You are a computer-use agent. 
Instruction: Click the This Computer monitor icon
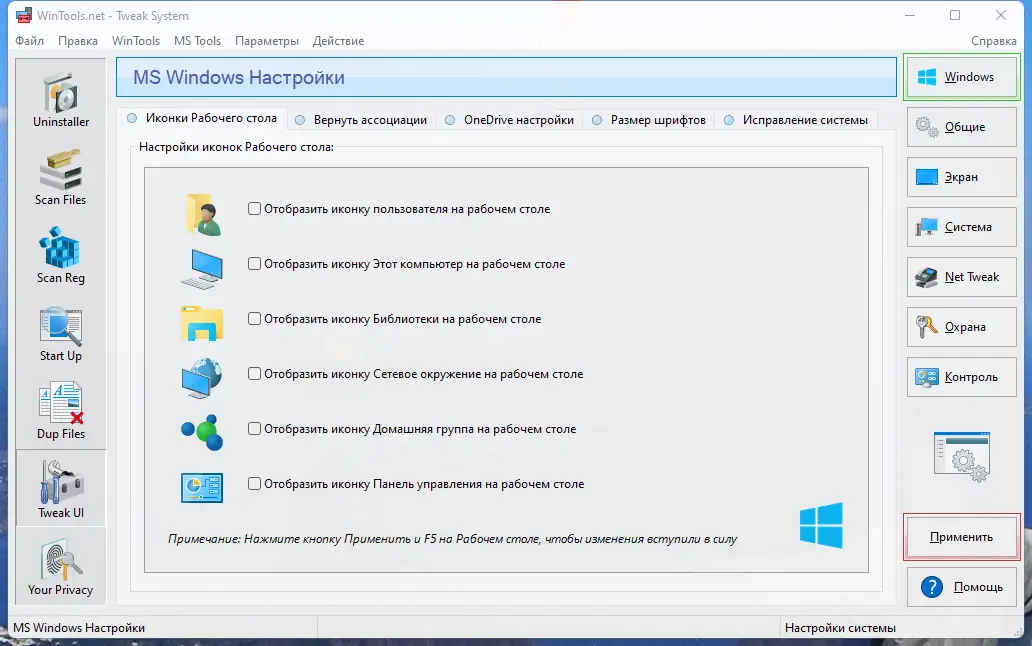[x=202, y=269]
